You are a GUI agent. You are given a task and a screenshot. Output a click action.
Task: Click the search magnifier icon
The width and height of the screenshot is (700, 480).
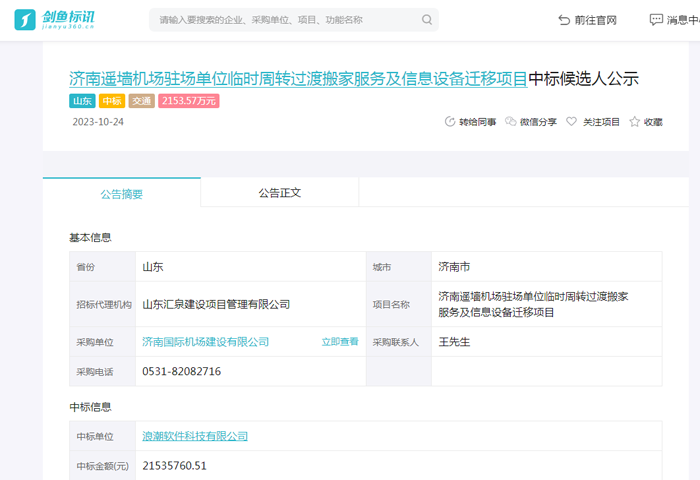[427, 20]
